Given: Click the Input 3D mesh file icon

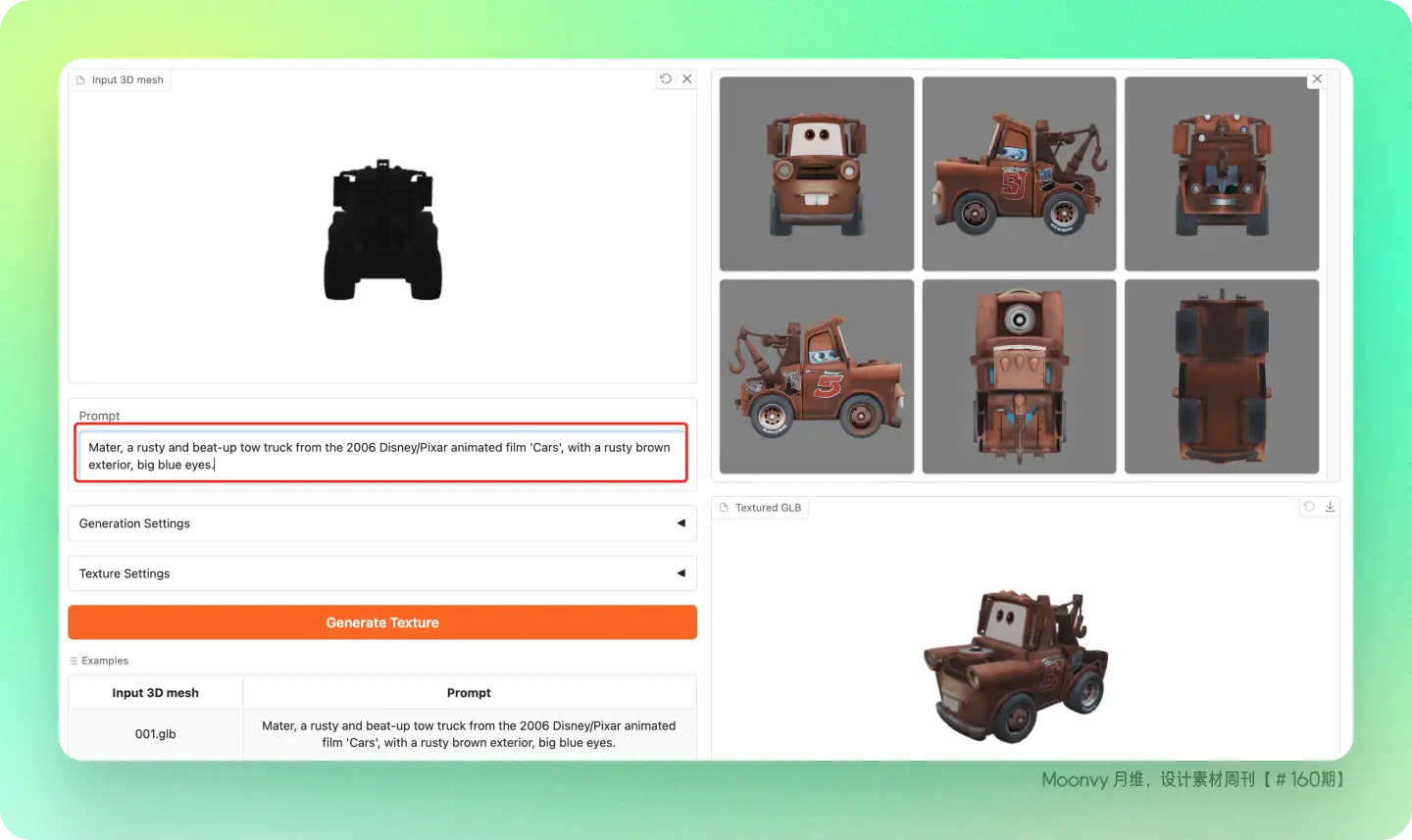Looking at the screenshot, I should (81, 80).
